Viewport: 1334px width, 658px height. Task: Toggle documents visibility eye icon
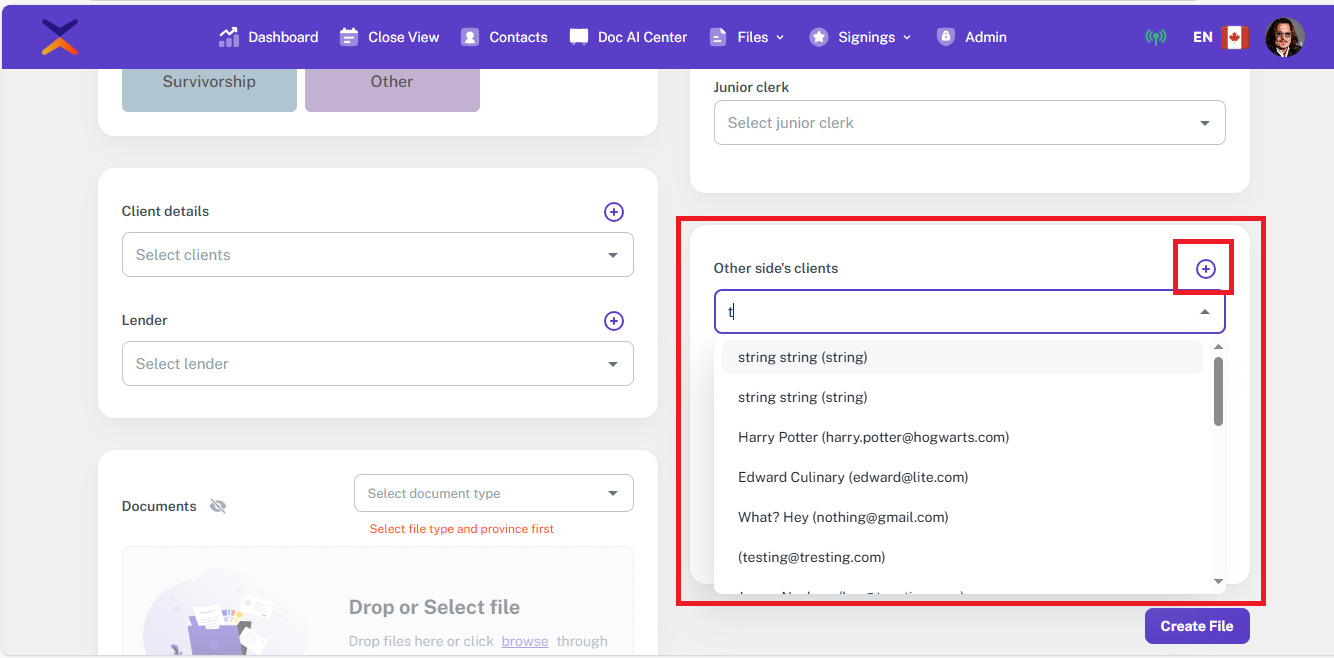pos(218,507)
